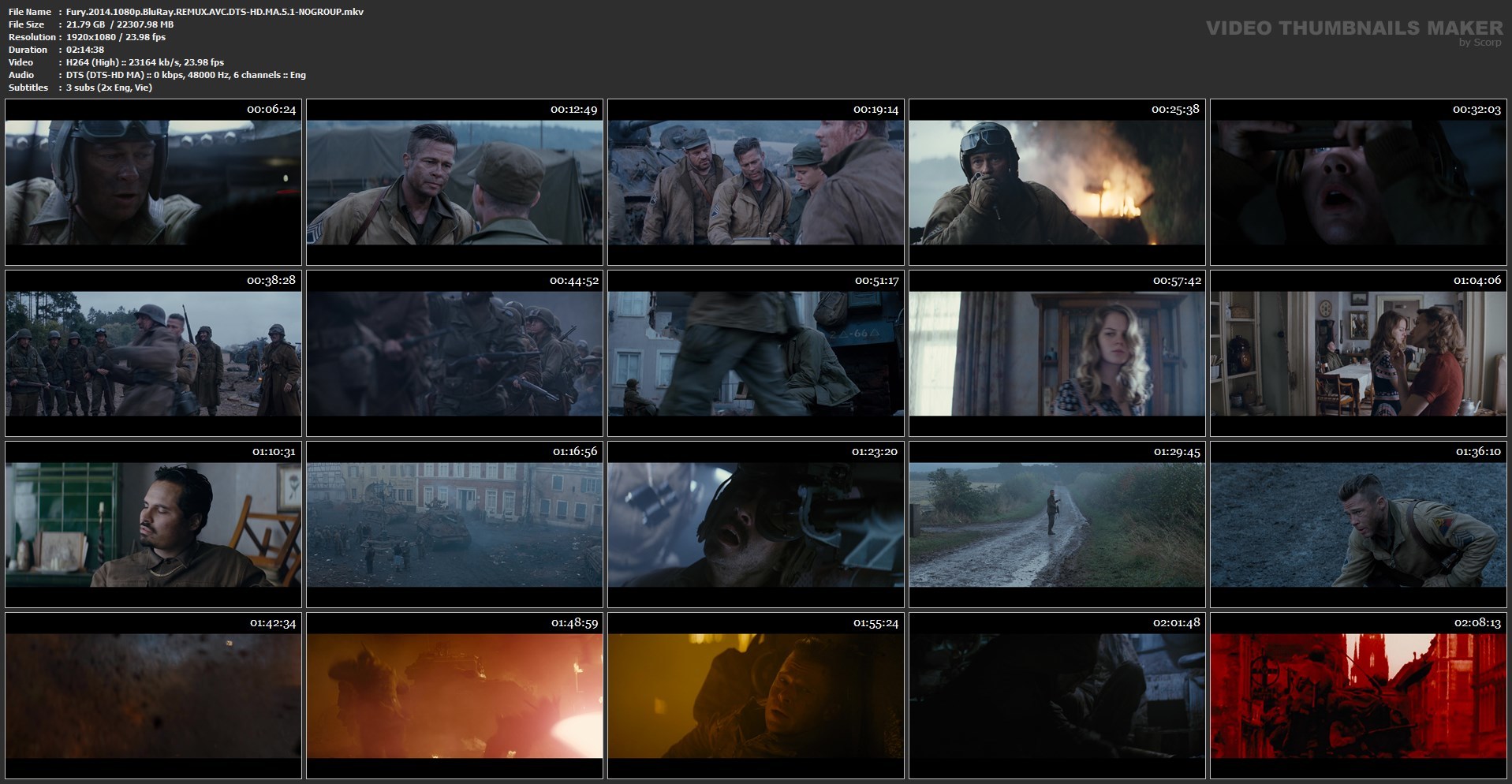Open the thumbnail marked 00:51:17
The width and height of the screenshot is (1512, 784).
pos(756,353)
